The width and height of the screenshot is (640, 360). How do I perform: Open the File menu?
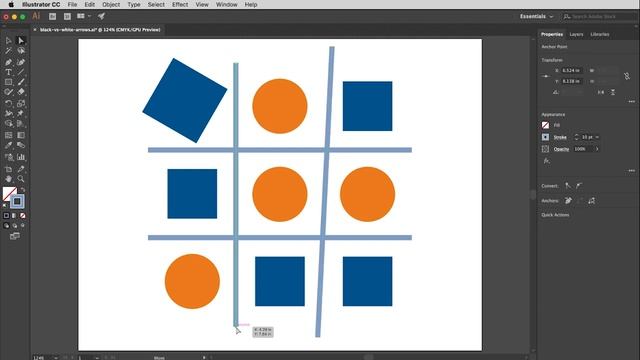click(72, 4)
